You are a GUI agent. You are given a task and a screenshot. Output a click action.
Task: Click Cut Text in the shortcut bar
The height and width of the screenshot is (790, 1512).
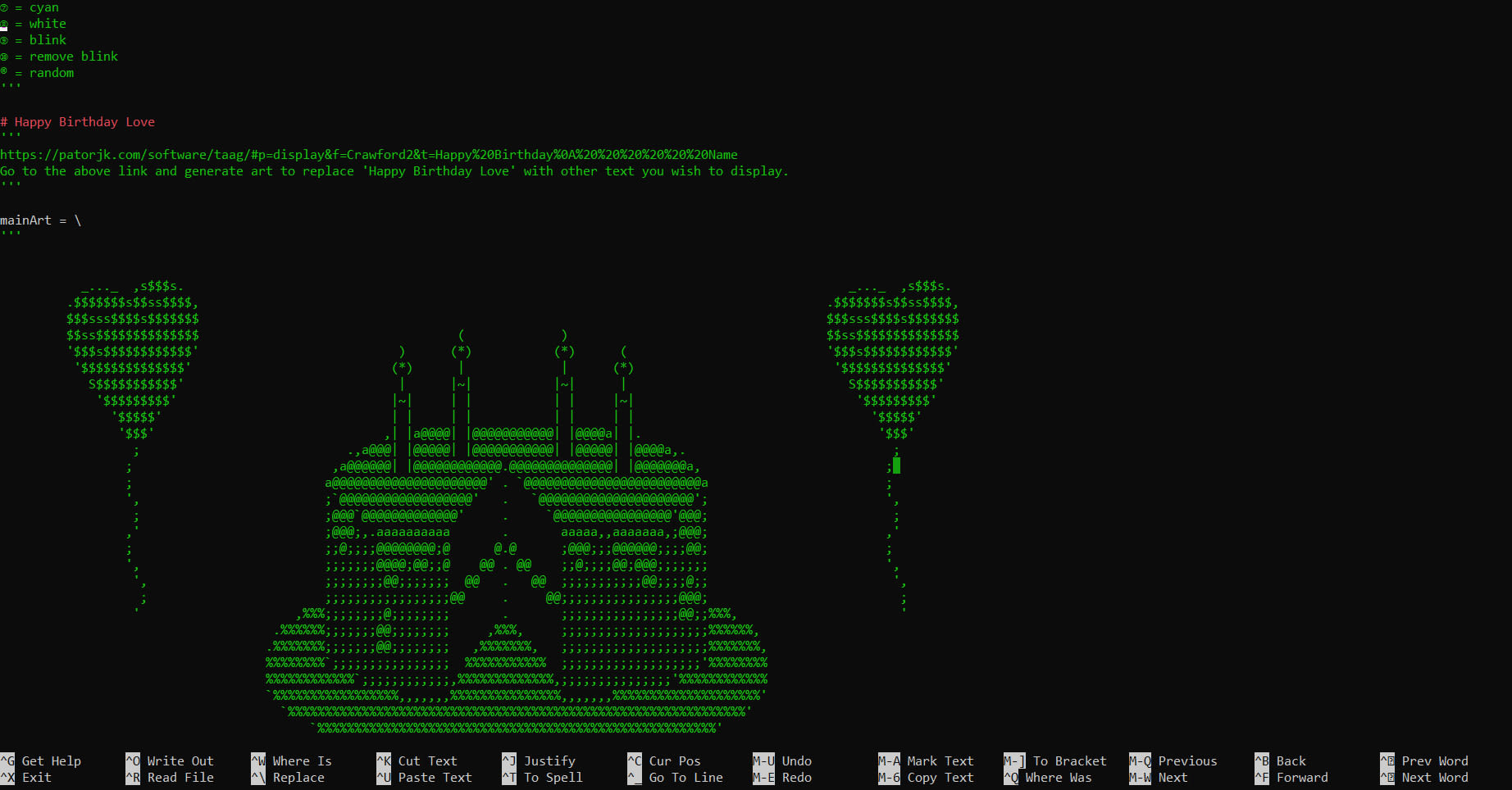coord(426,760)
